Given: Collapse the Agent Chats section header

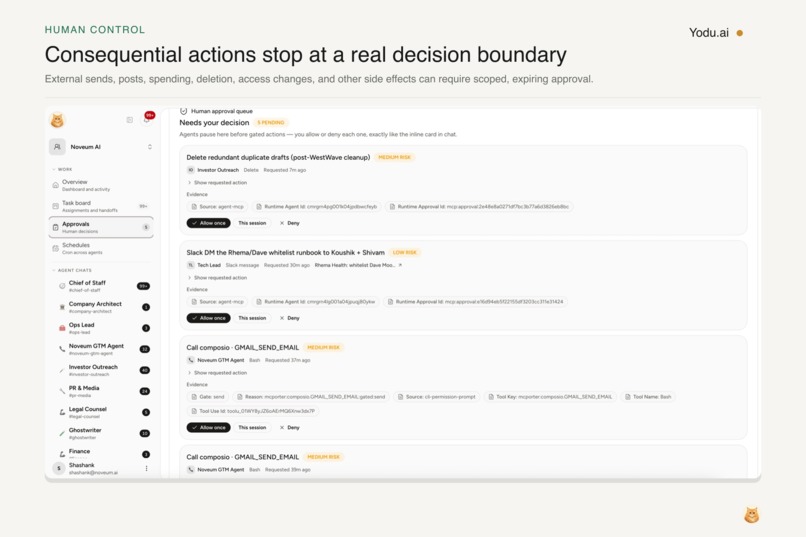Looking at the screenshot, I should pyautogui.click(x=72, y=270).
